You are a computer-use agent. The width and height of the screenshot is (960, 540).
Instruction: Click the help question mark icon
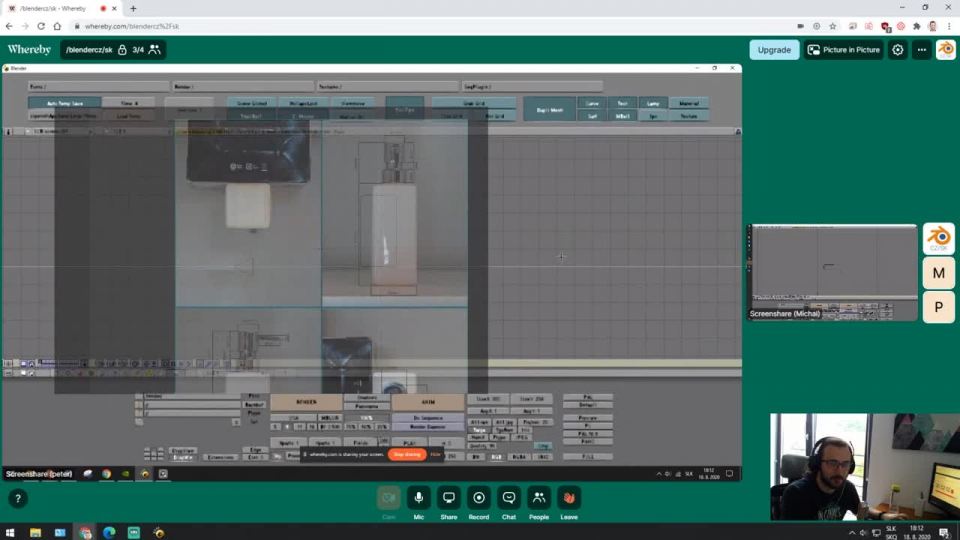coord(18,498)
